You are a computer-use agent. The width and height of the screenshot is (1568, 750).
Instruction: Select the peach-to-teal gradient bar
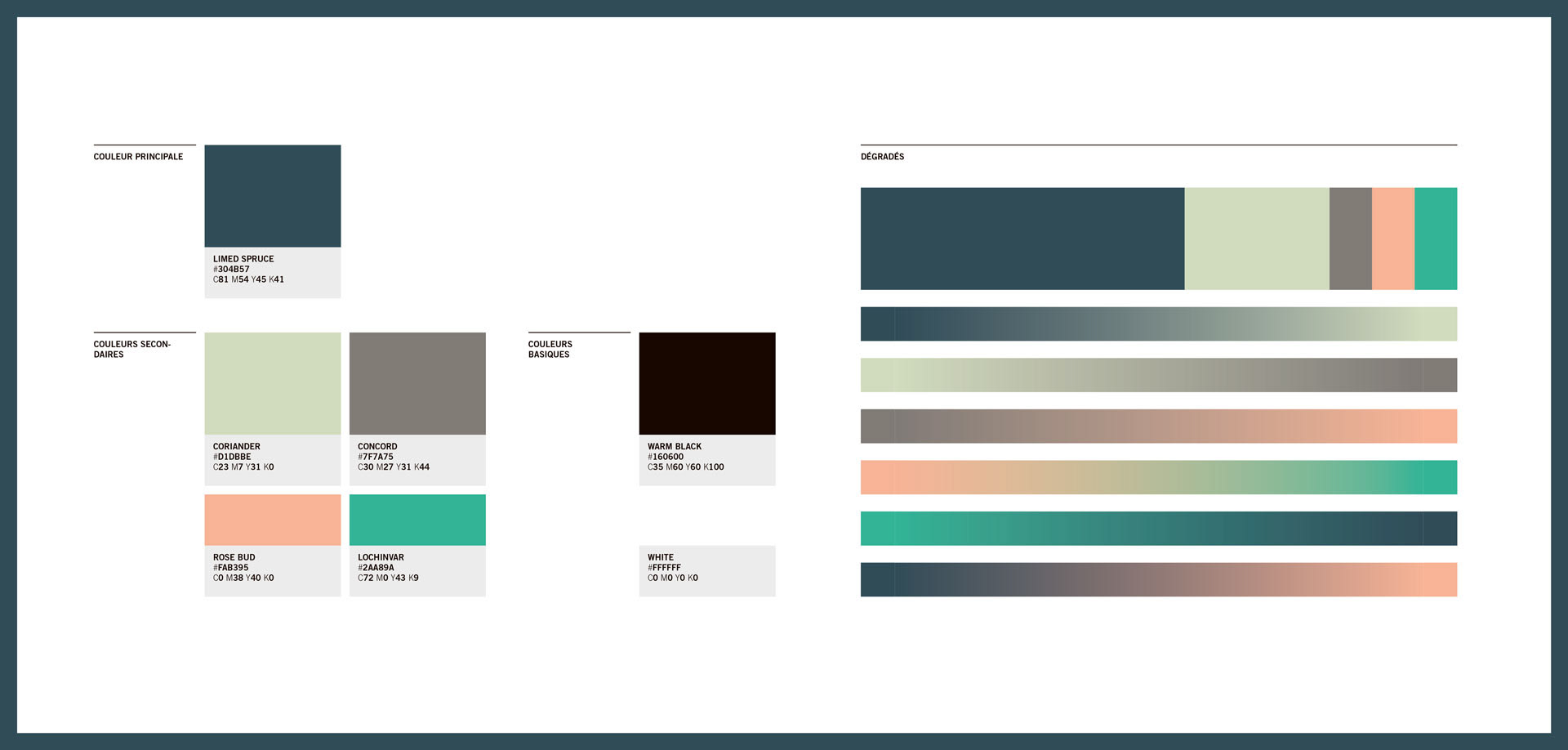pyautogui.click(x=1159, y=477)
